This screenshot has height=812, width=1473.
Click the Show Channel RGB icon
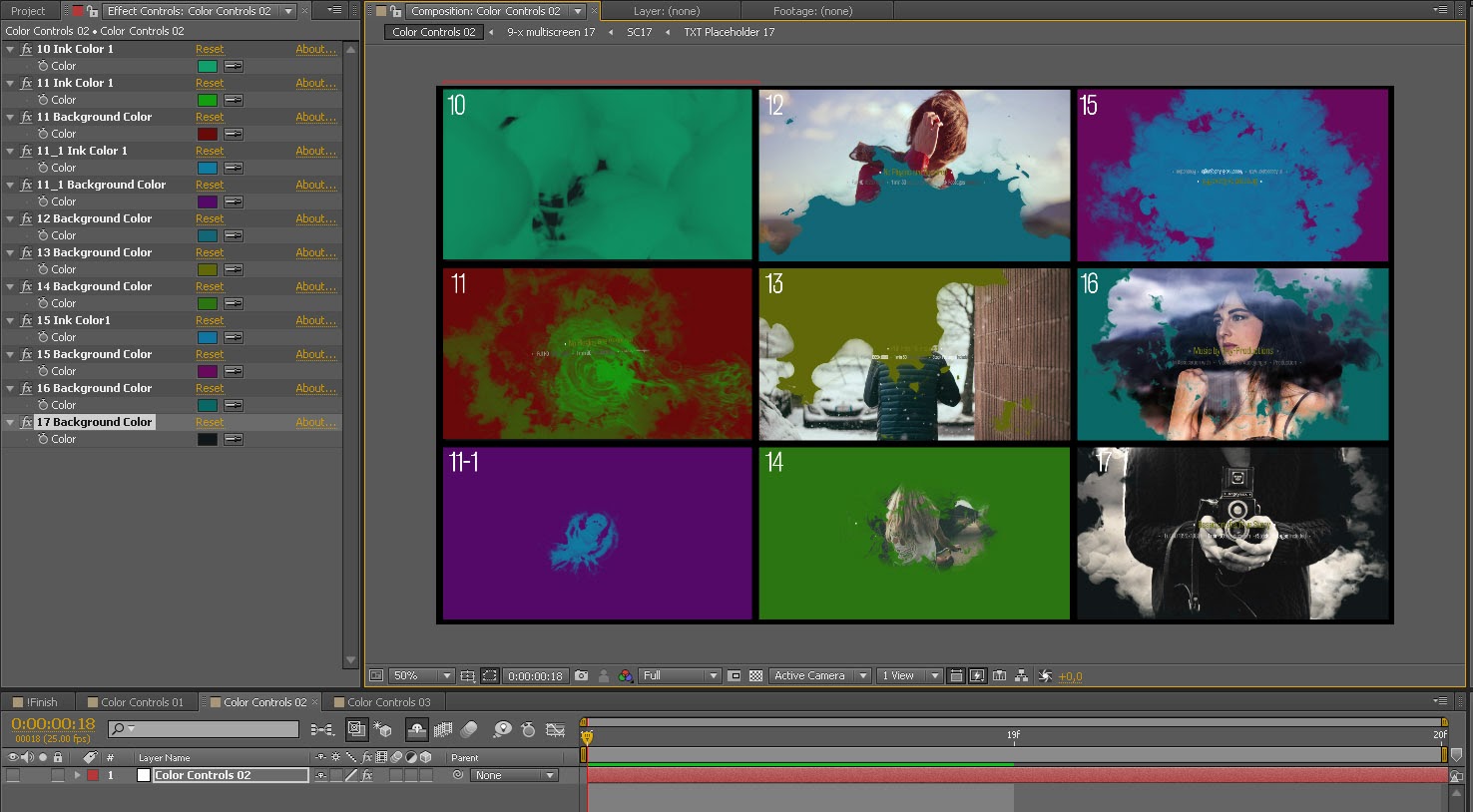point(625,676)
